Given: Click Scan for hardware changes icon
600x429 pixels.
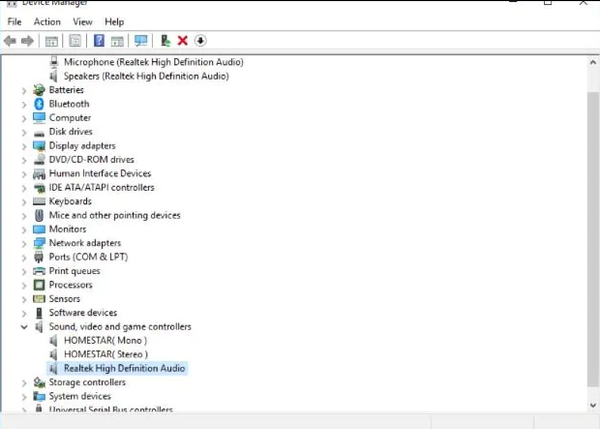Looking at the screenshot, I should [x=141, y=41].
